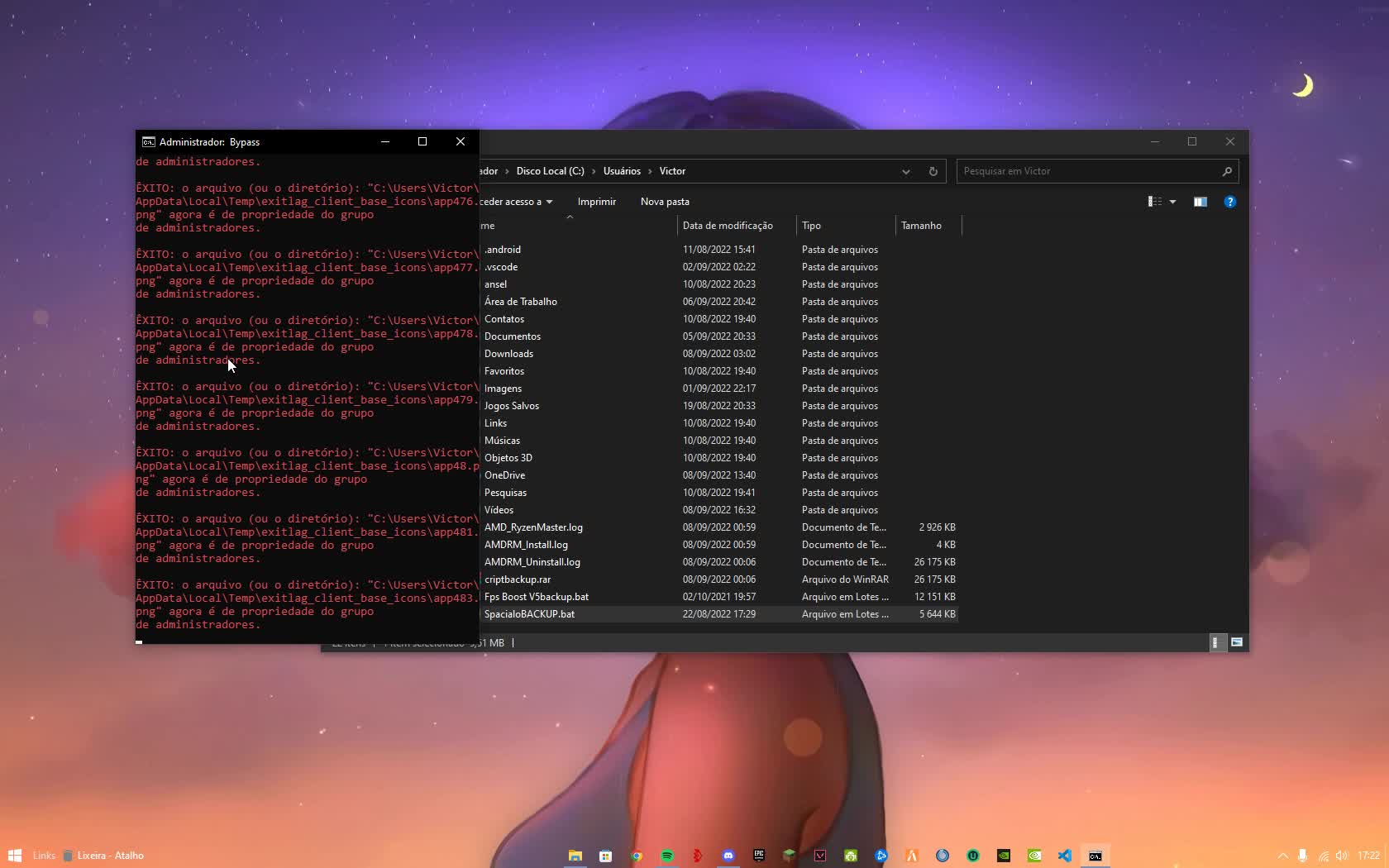Create a folder with 'Nova pasta'
The width and height of the screenshot is (1389, 868).
pyautogui.click(x=664, y=201)
